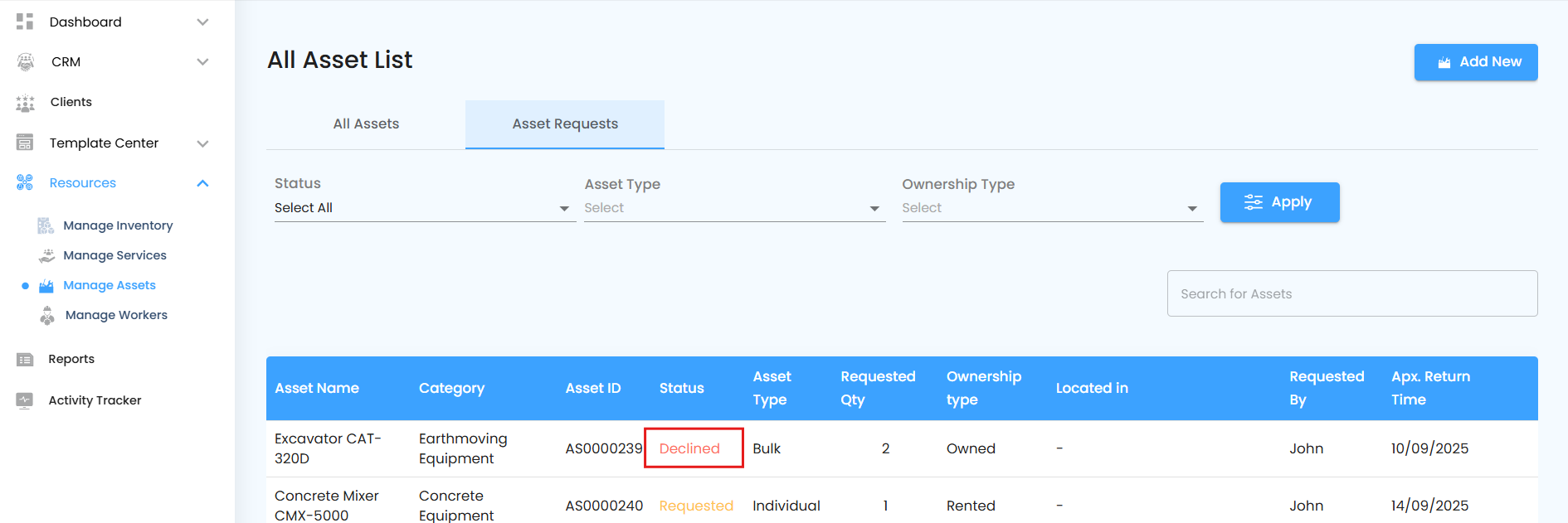
Task: Click the Manage Workers icon
Action: point(47,316)
